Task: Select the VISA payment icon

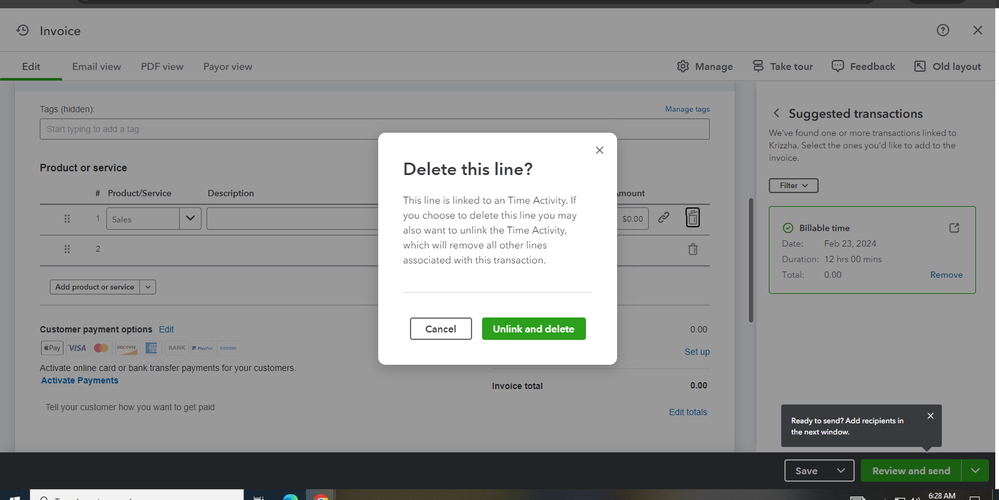Action: [x=77, y=348]
